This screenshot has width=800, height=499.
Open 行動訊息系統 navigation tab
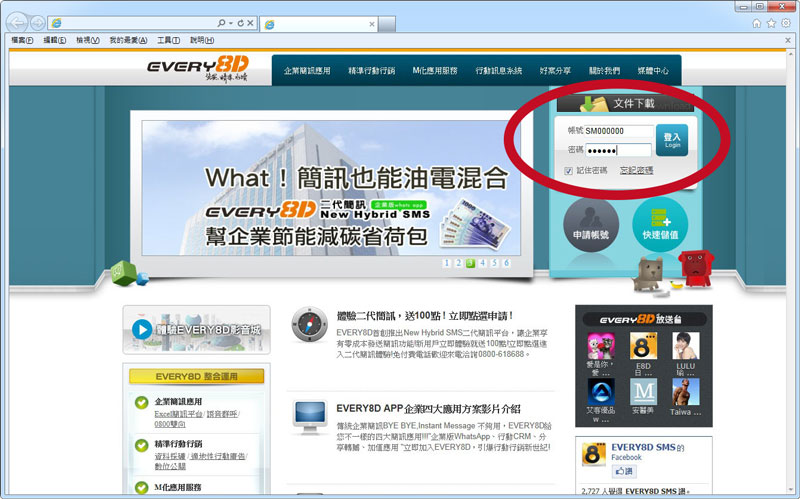pos(498,71)
